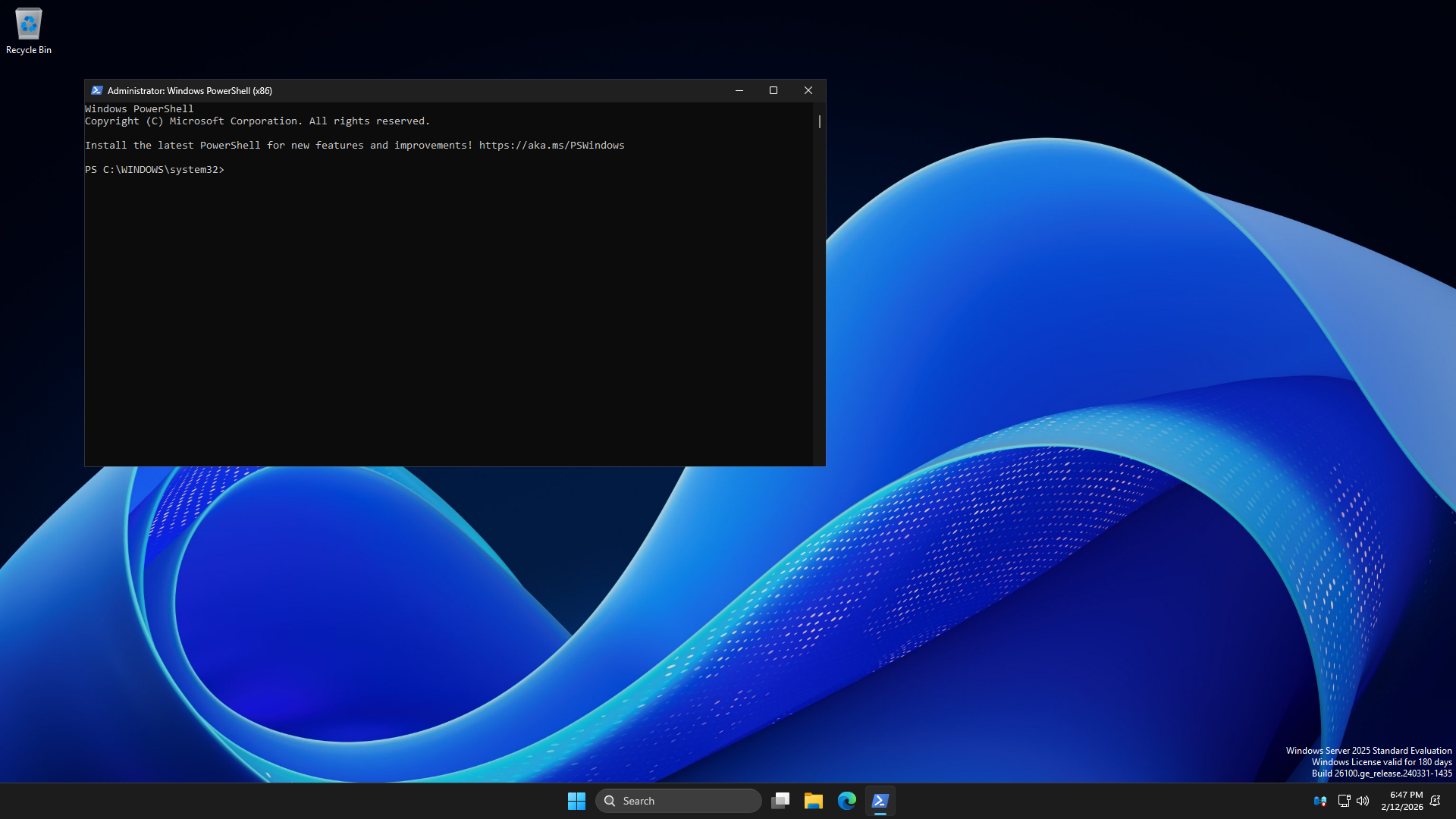Maximize the PowerShell window
The width and height of the screenshot is (1456, 819).
click(773, 90)
